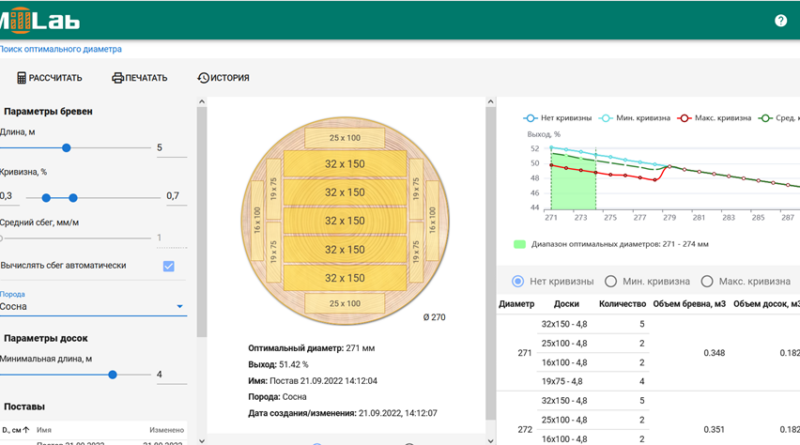Screen dimensions: 800x445
Task: Toggle Вычислять сбег автоматически checkbox
Action: pyautogui.click(x=168, y=266)
